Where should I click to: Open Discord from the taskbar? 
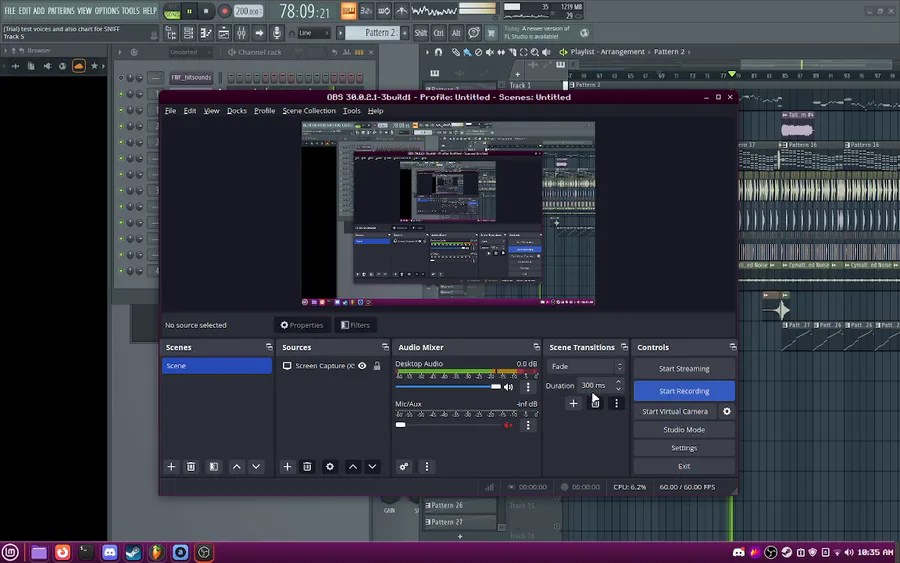pos(110,552)
